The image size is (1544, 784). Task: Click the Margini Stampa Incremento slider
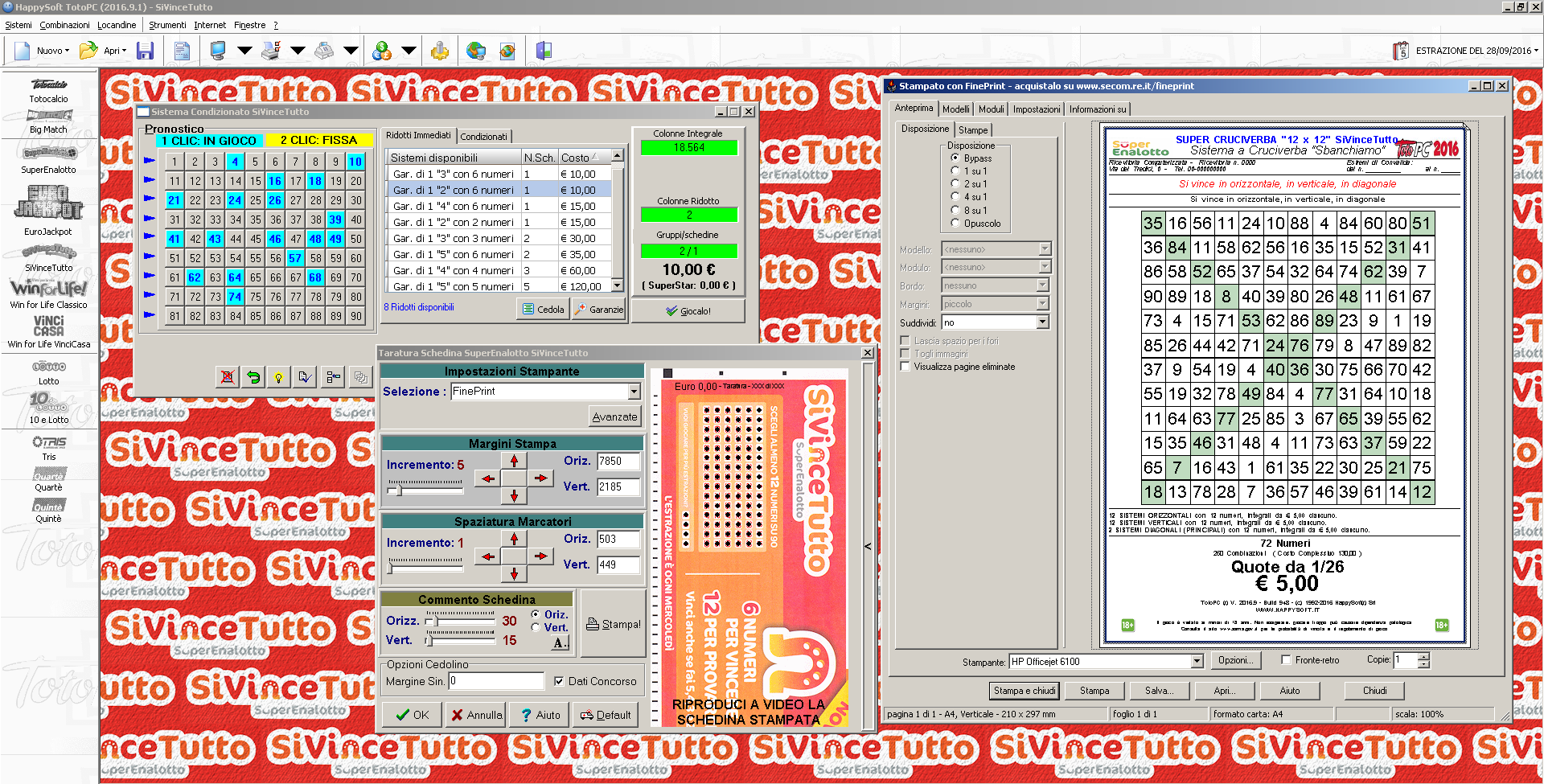[x=426, y=487]
